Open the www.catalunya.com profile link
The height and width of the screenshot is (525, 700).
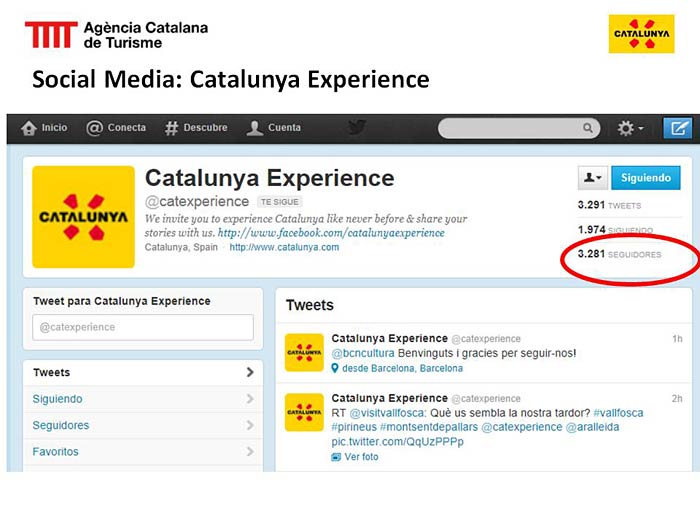[284, 247]
